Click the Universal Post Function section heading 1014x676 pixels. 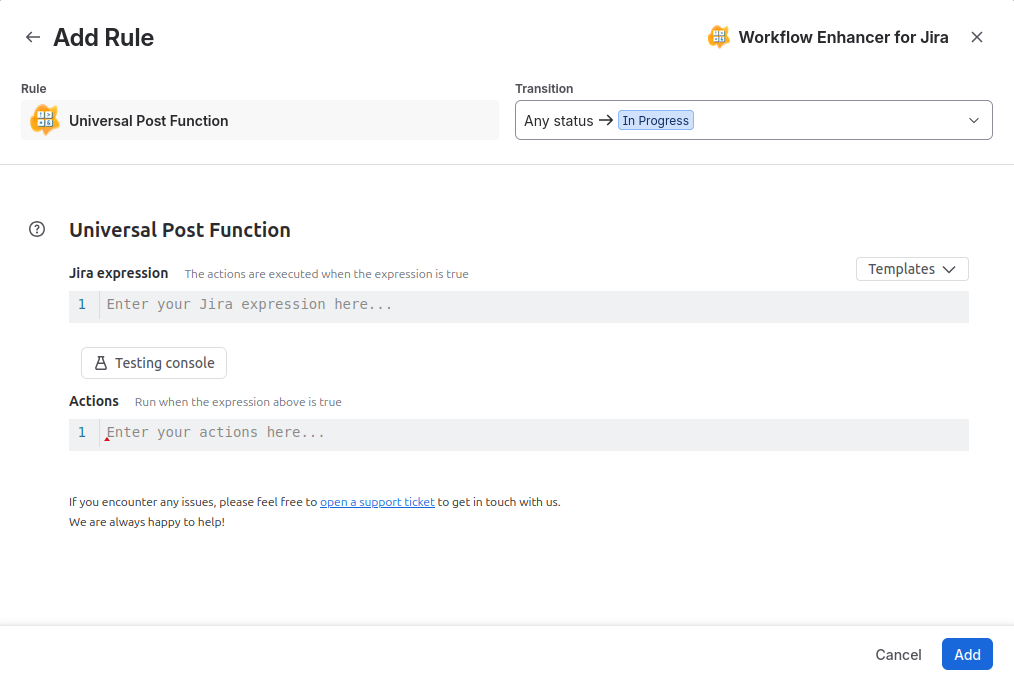180,230
